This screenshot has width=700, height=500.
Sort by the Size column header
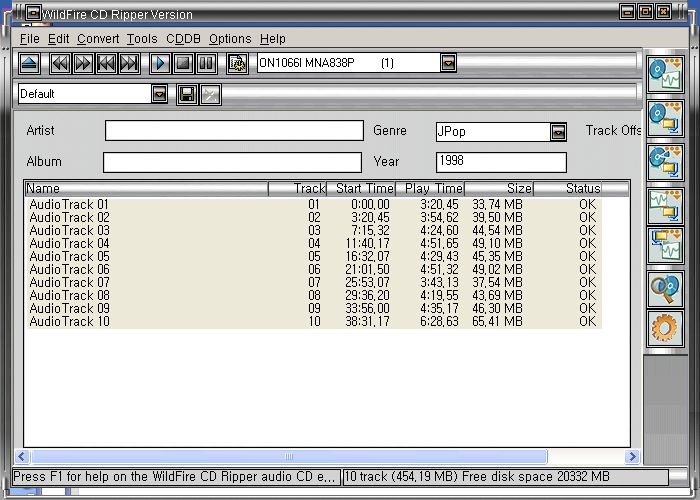point(499,189)
